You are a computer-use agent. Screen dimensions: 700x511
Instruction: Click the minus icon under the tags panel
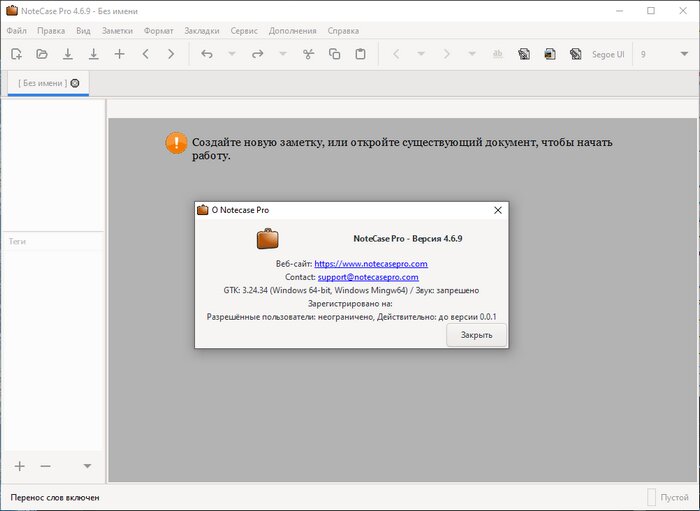point(46,466)
